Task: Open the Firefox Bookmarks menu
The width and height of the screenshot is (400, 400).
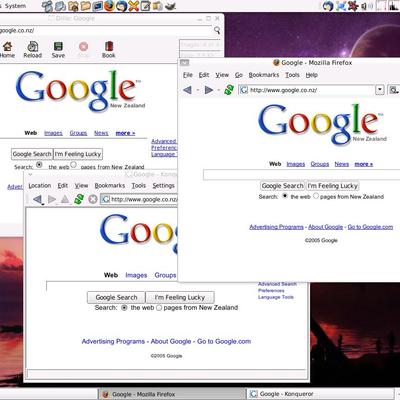Action: [x=264, y=75]
